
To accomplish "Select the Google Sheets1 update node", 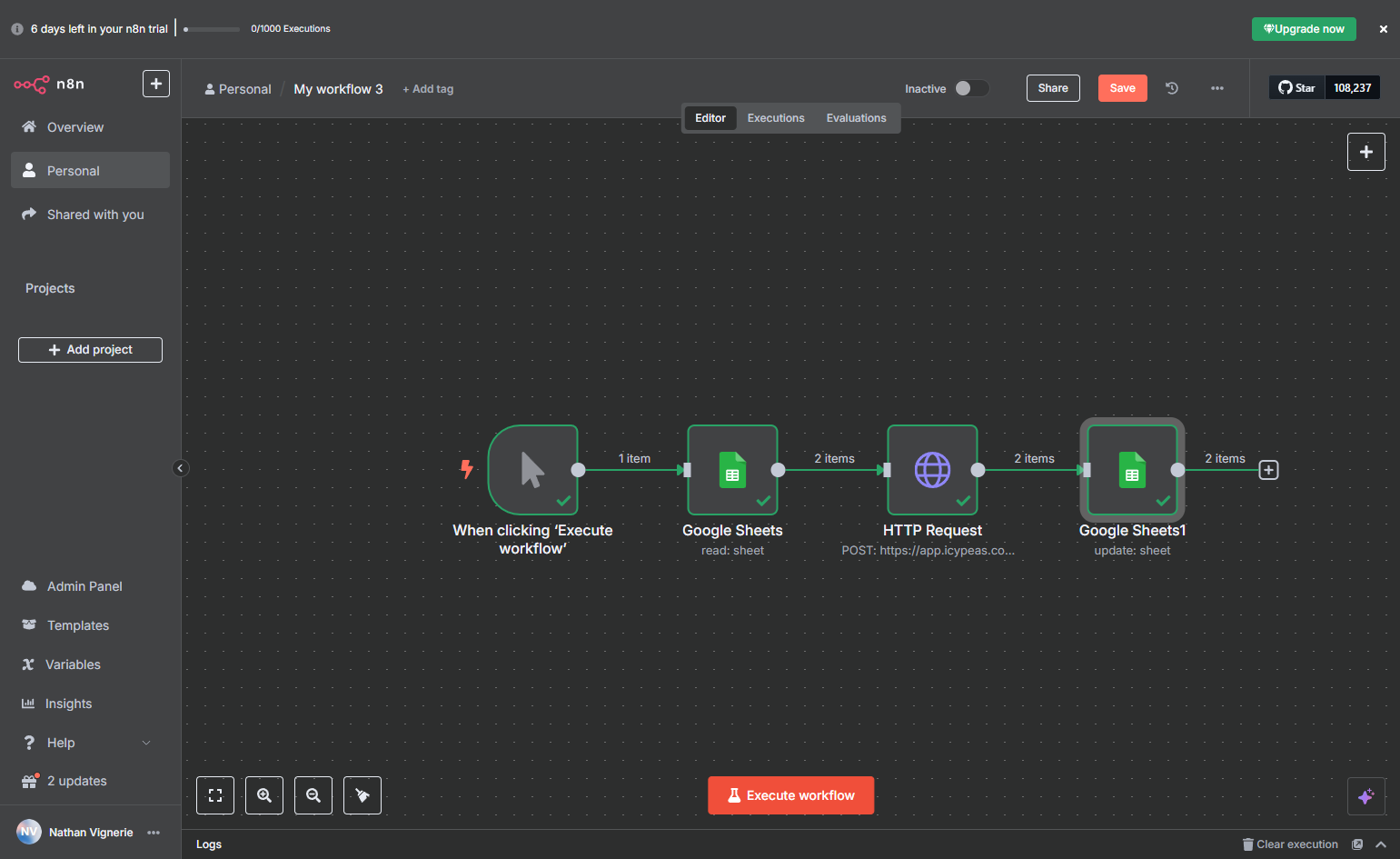I will [x=1132, y=470].
